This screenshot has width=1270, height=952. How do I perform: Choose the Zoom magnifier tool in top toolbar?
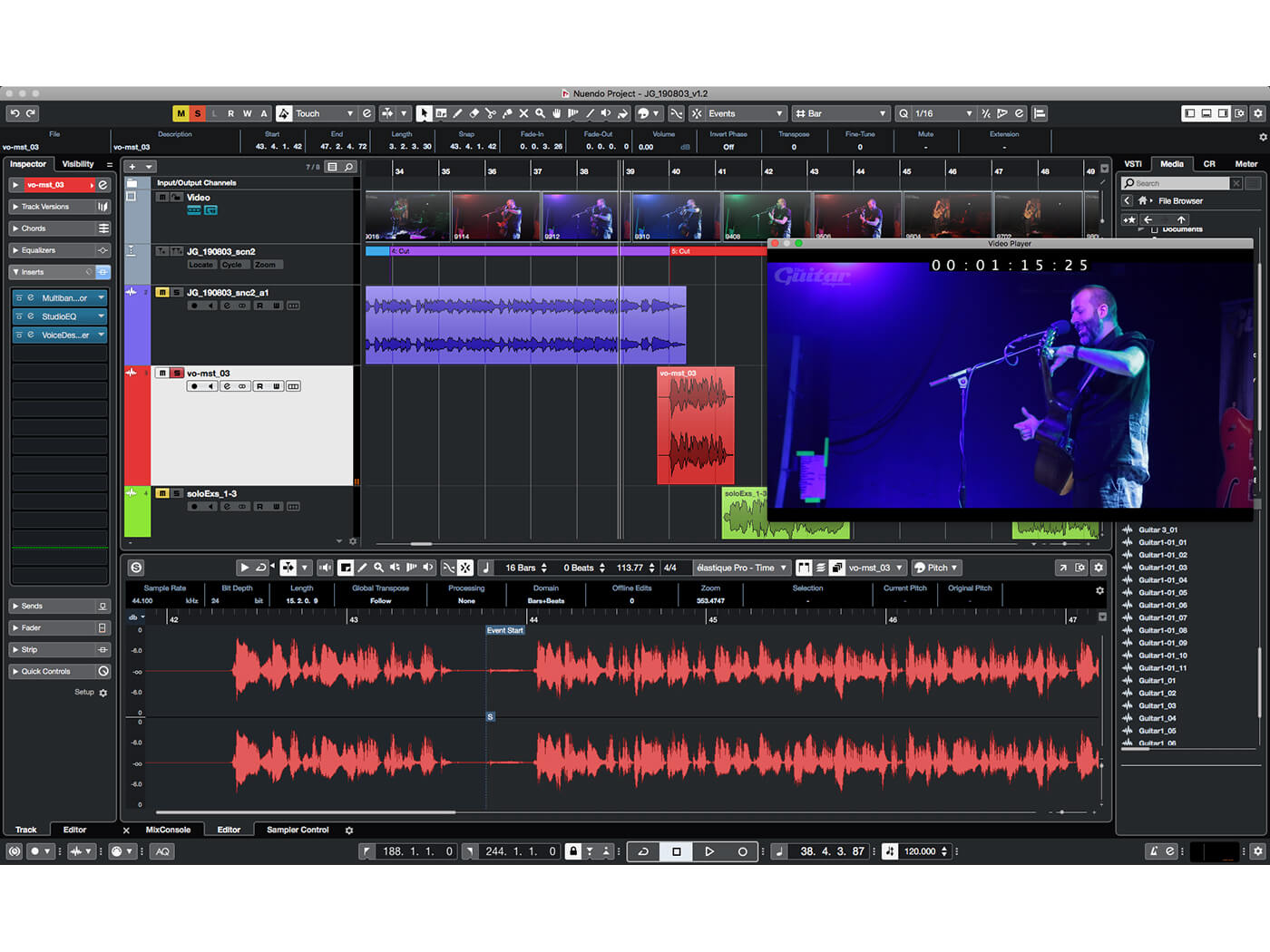[x=540, y=113]
